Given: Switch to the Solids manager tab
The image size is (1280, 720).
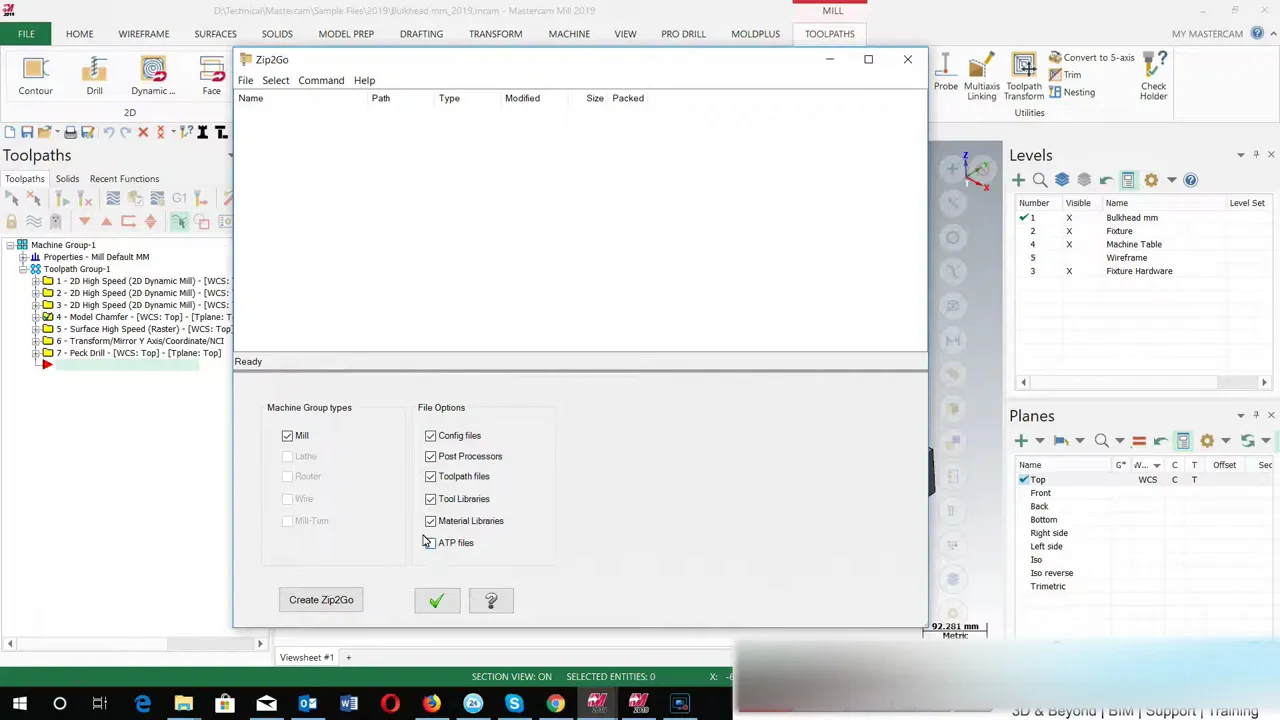Looking at the screenshot, I should (x=67, y=179).
